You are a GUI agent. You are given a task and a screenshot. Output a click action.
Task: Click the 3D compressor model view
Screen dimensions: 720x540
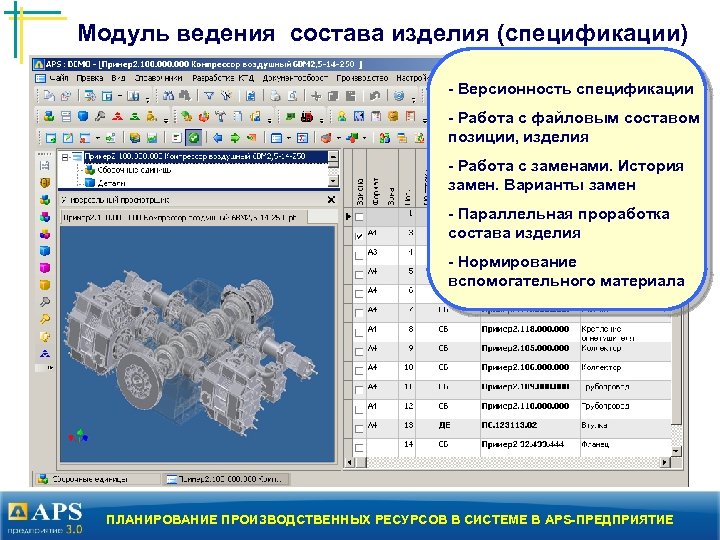point(197,344)
